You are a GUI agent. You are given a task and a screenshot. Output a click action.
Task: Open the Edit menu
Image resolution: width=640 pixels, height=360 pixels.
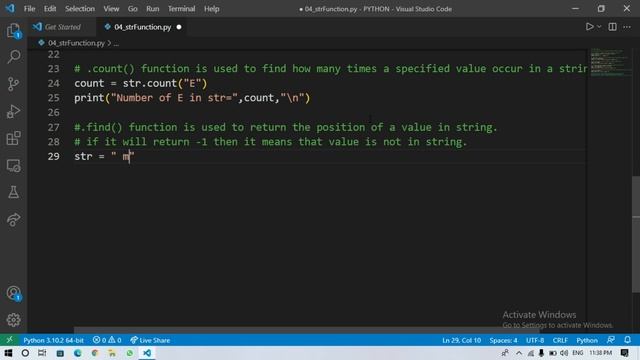click(50, 9)
